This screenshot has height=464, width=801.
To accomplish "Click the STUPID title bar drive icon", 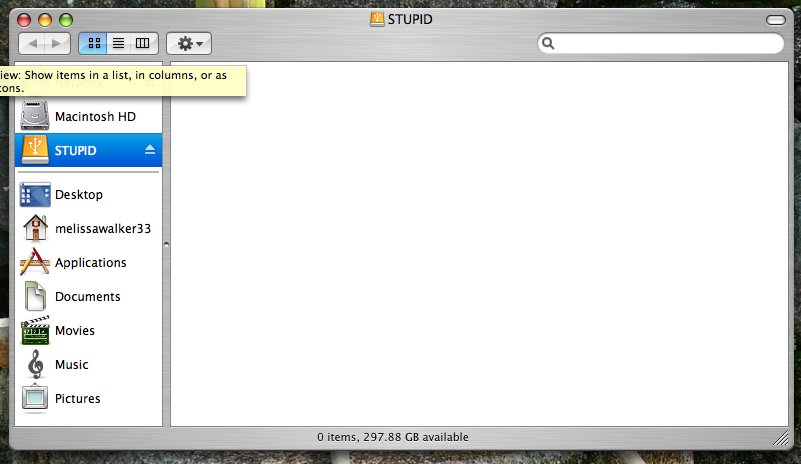I will [x=377, y=19].
